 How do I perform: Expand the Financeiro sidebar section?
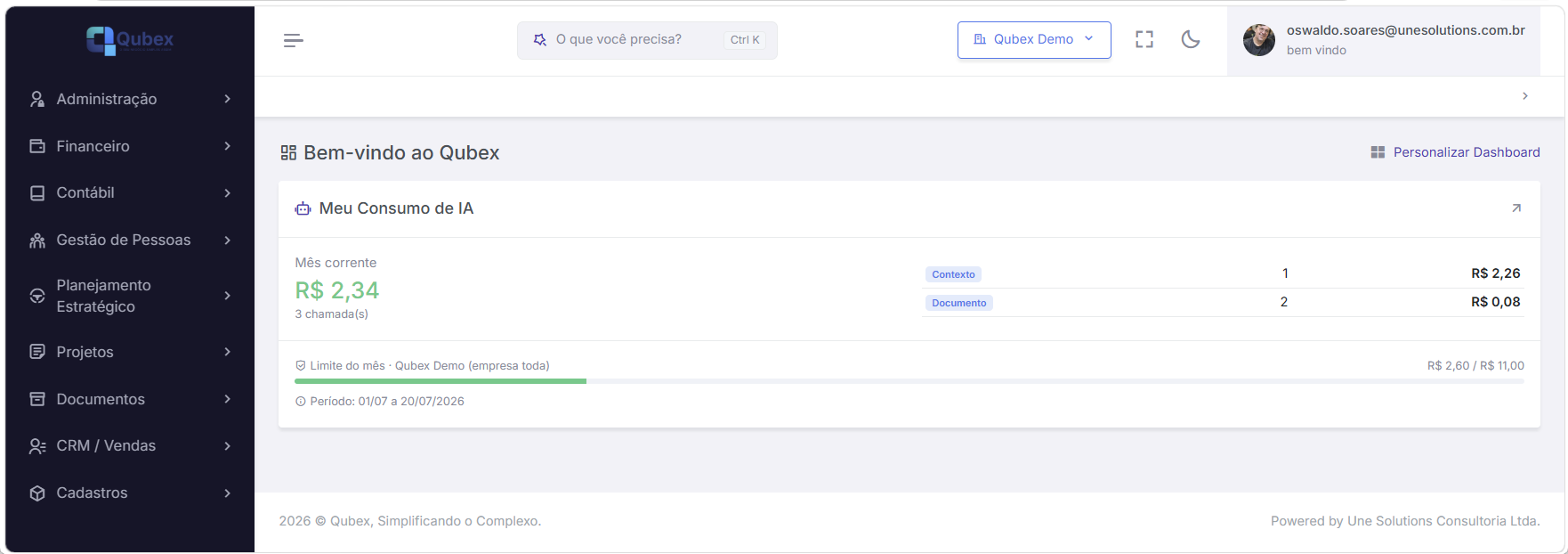pos(130,146)
